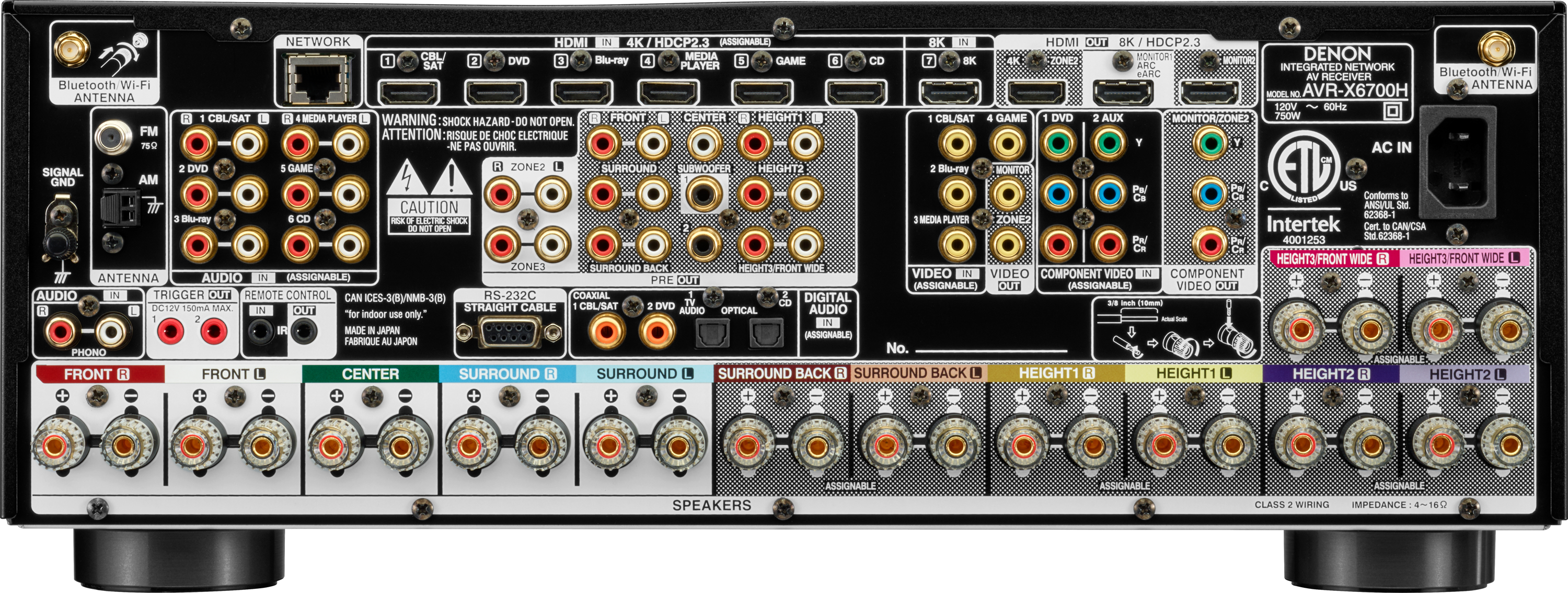Click the SPEAKERS label at bottom
This screenshot has width=1568, height=593.
click(711, 505)
